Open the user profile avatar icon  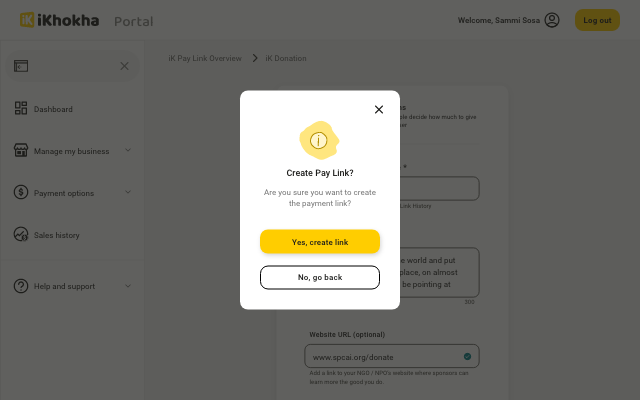(x=552, y=20)
